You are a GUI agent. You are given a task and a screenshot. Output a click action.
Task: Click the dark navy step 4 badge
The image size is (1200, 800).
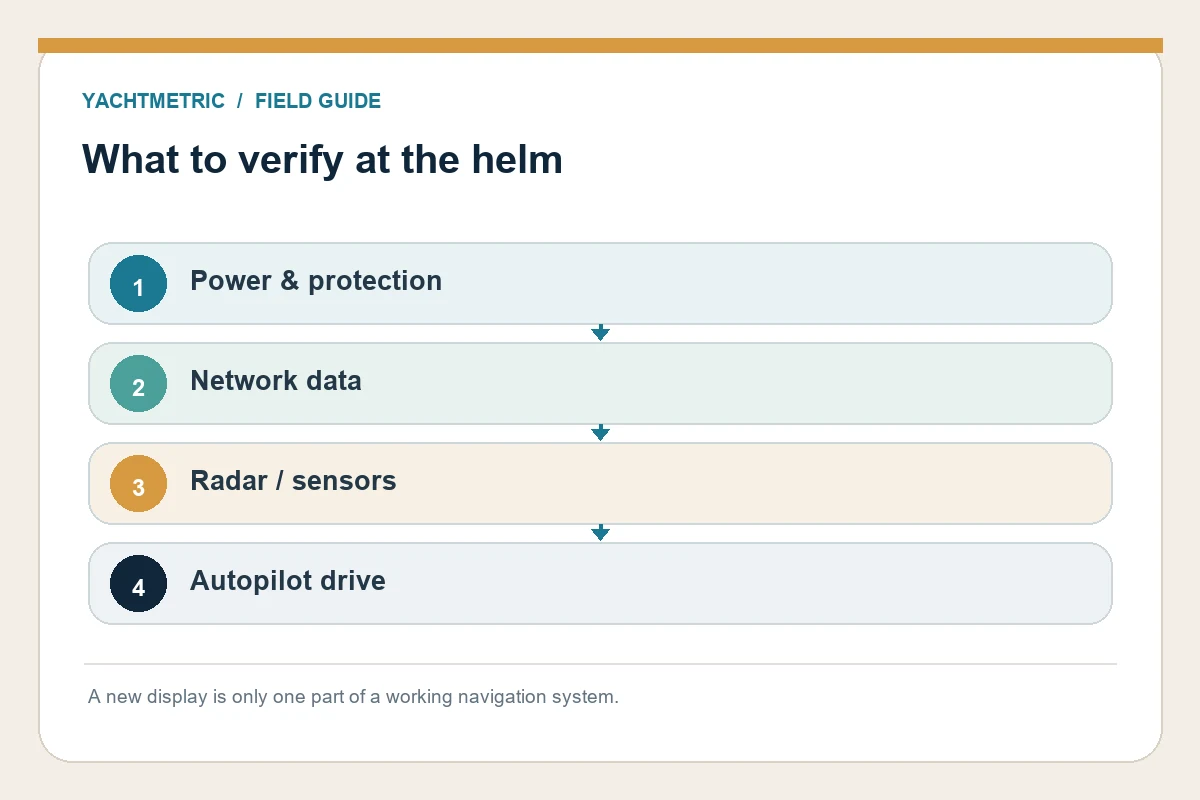point(138,584)
